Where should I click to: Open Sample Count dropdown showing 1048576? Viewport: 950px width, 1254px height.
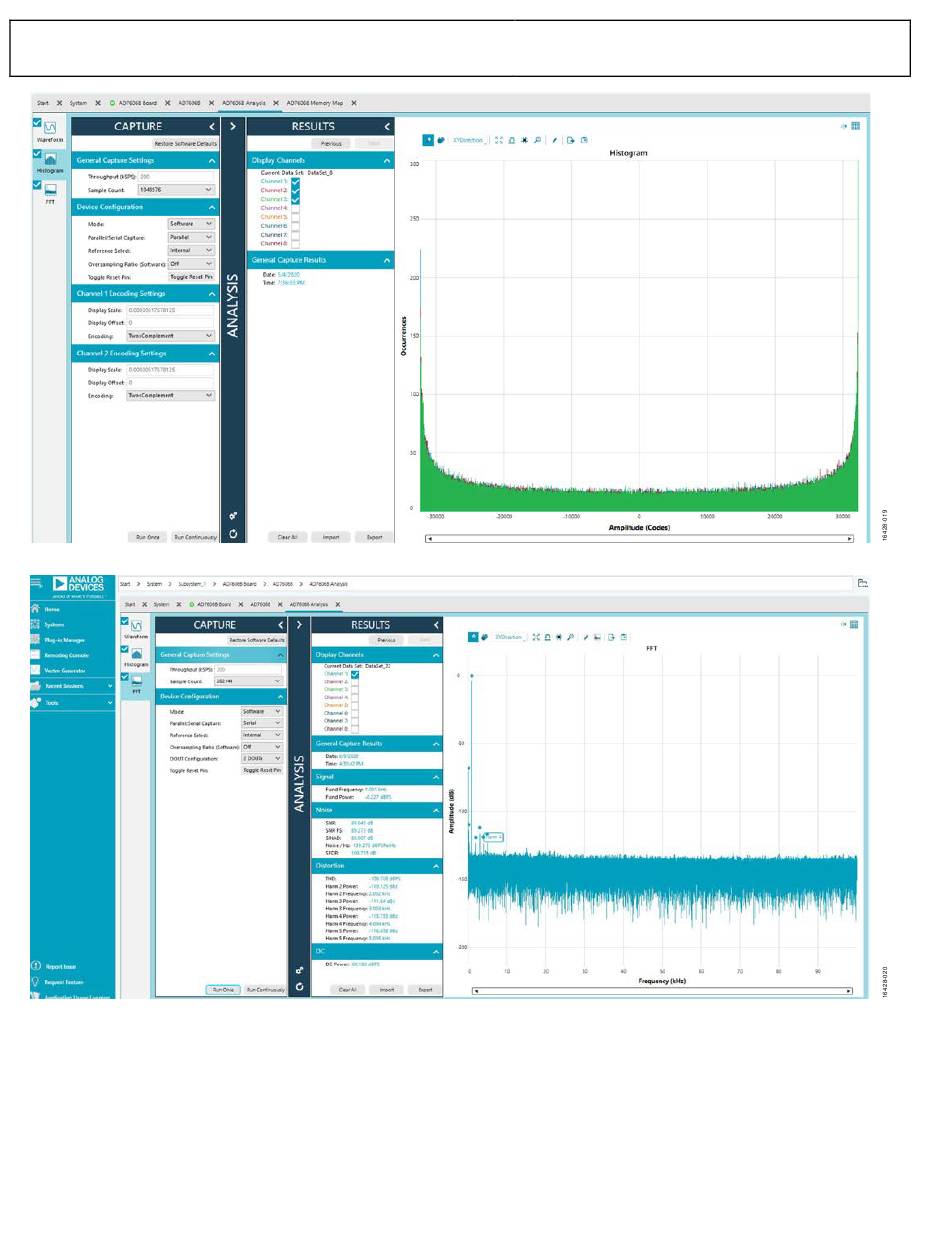pos(176,189)
